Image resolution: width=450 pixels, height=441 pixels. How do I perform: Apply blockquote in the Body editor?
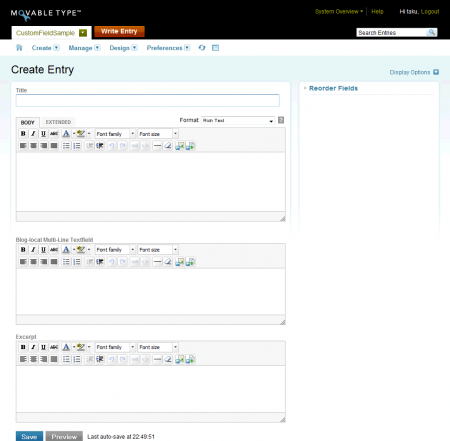pos(100,146)
